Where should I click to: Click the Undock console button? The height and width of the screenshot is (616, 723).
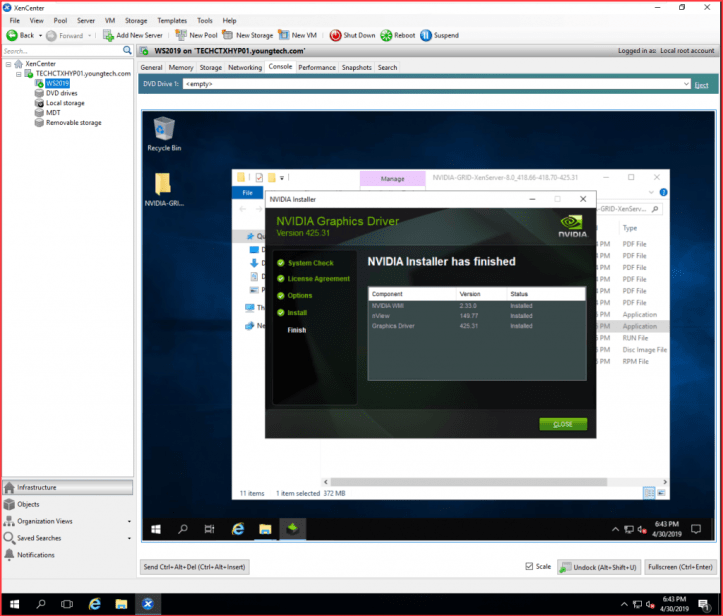(599, 567)
